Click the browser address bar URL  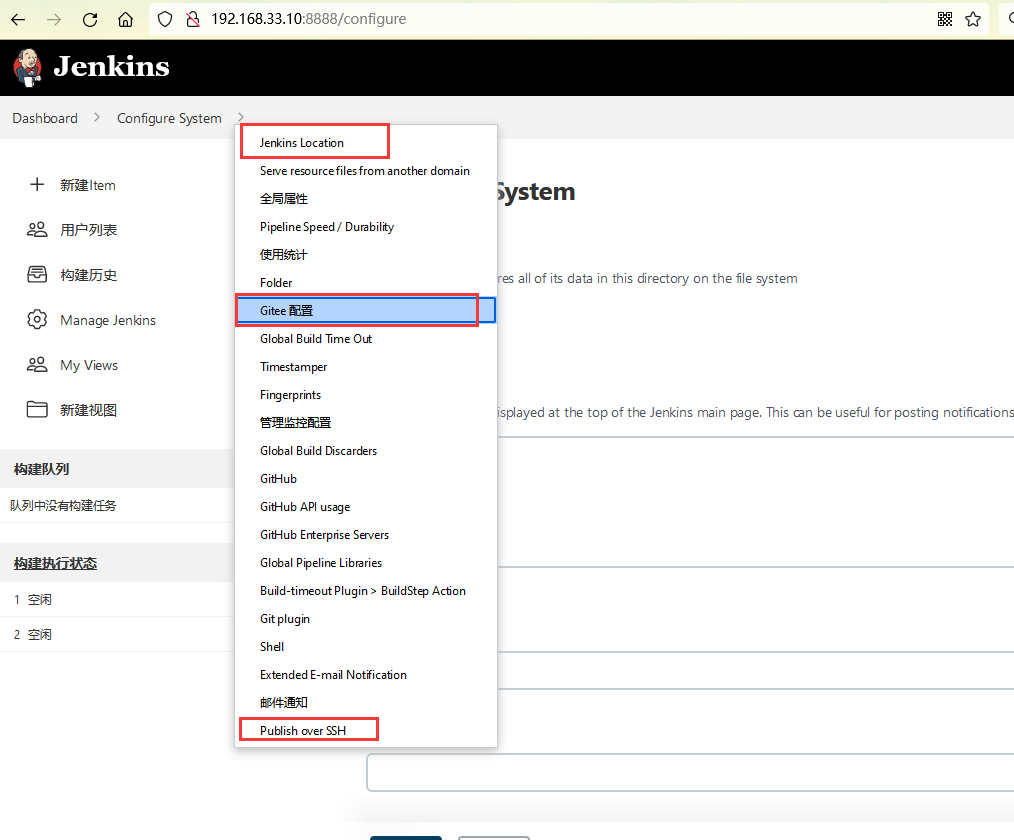(x=308, y=19)
